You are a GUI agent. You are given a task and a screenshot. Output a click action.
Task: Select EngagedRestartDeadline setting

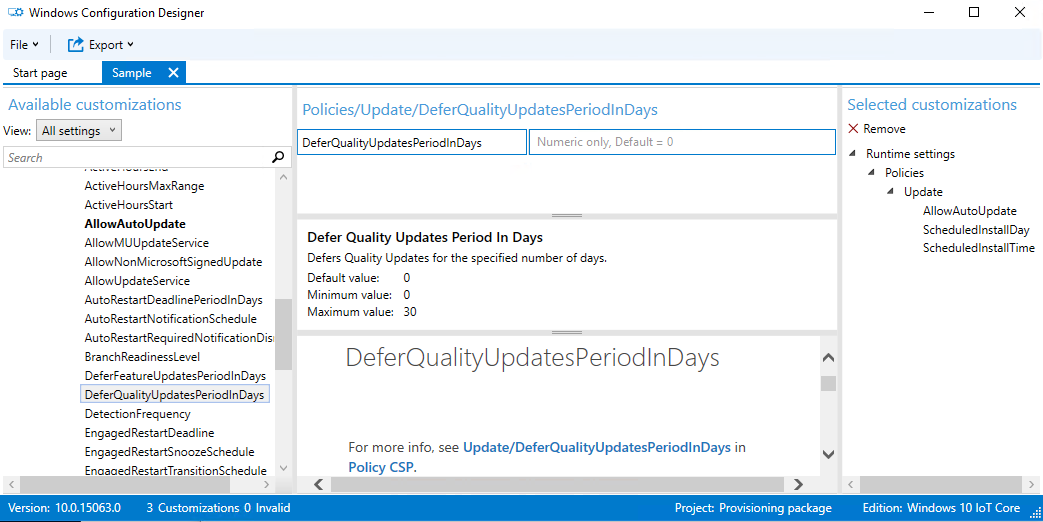click(x=150, y=433)
